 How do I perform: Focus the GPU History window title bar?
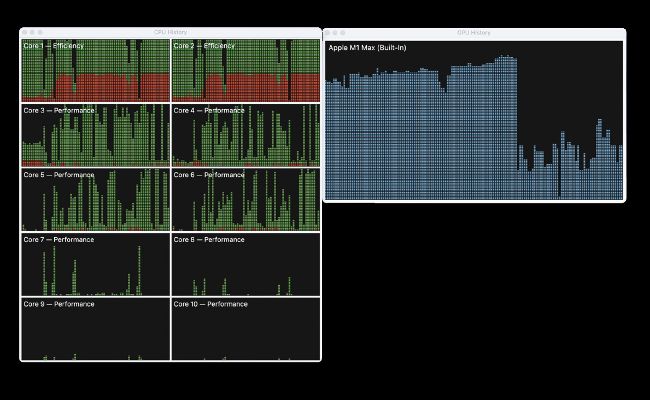point(474,33)
